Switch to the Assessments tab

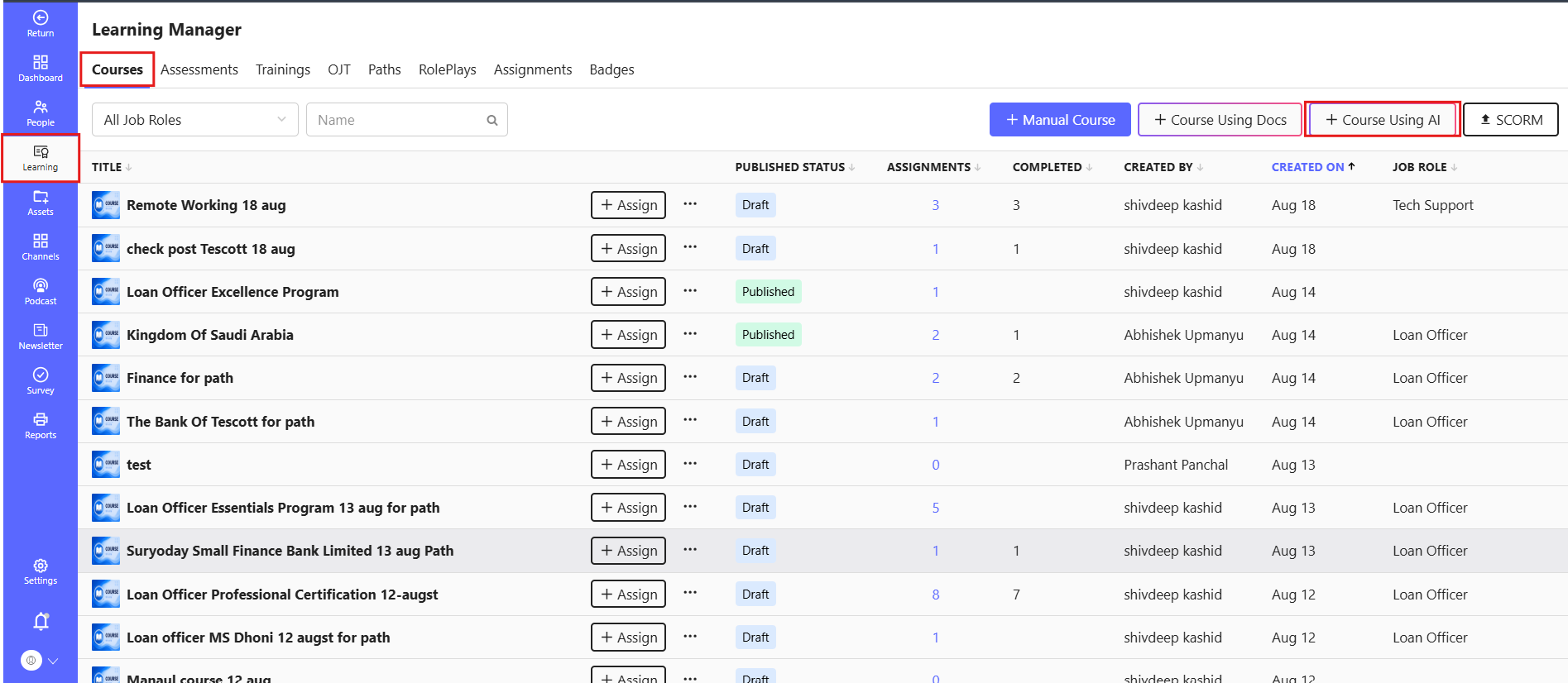[199, 69]
